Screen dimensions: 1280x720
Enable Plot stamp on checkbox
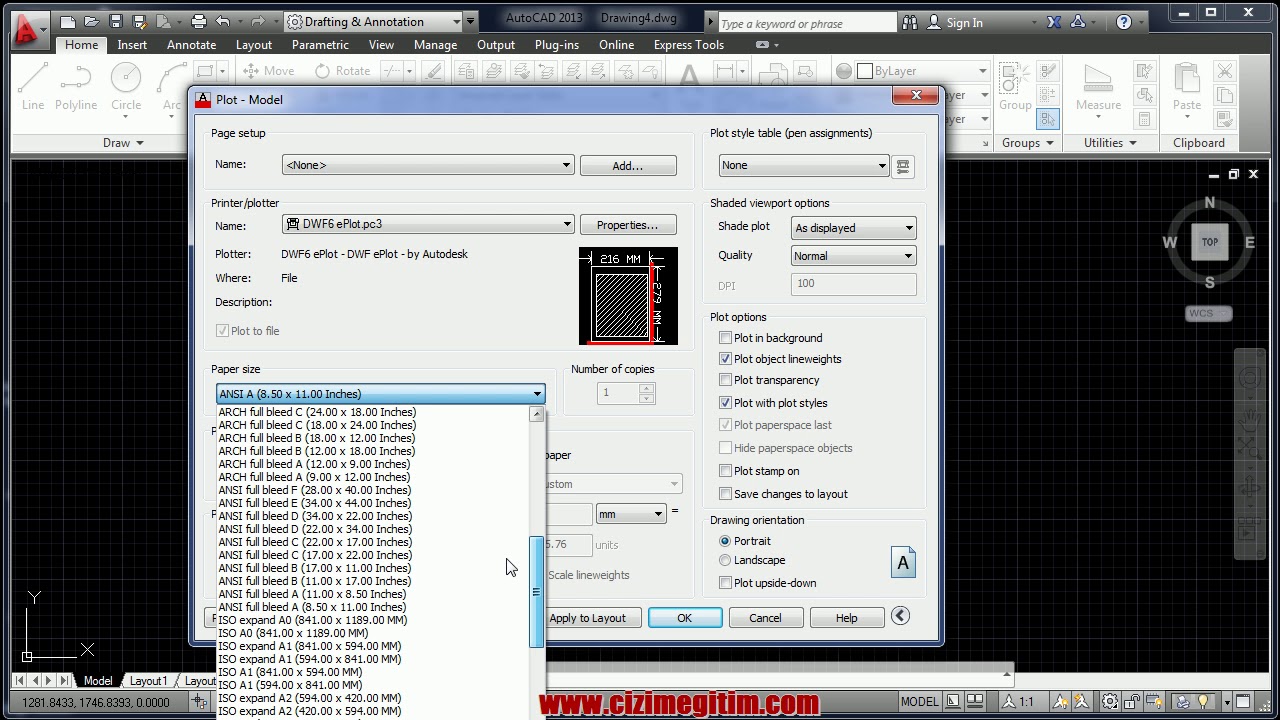(726, 471)
